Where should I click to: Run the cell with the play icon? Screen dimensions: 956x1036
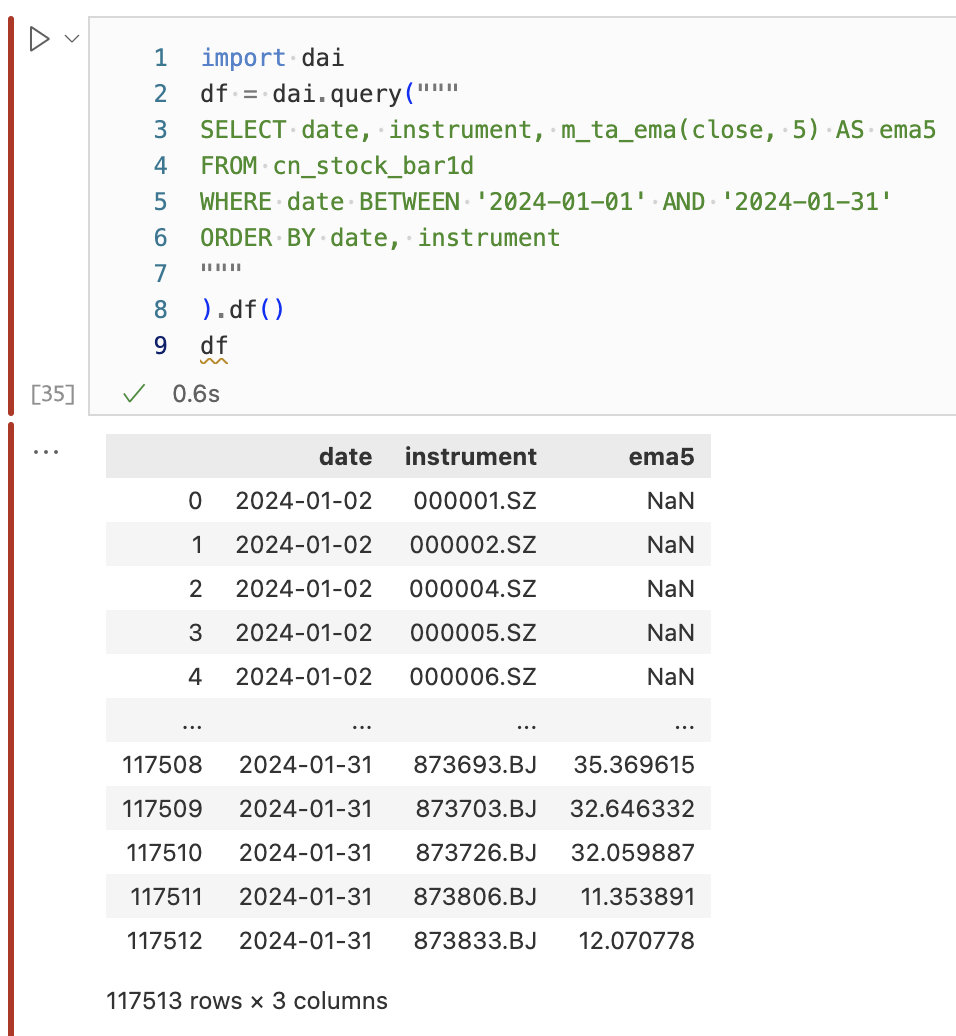click(x=39, y=39)
